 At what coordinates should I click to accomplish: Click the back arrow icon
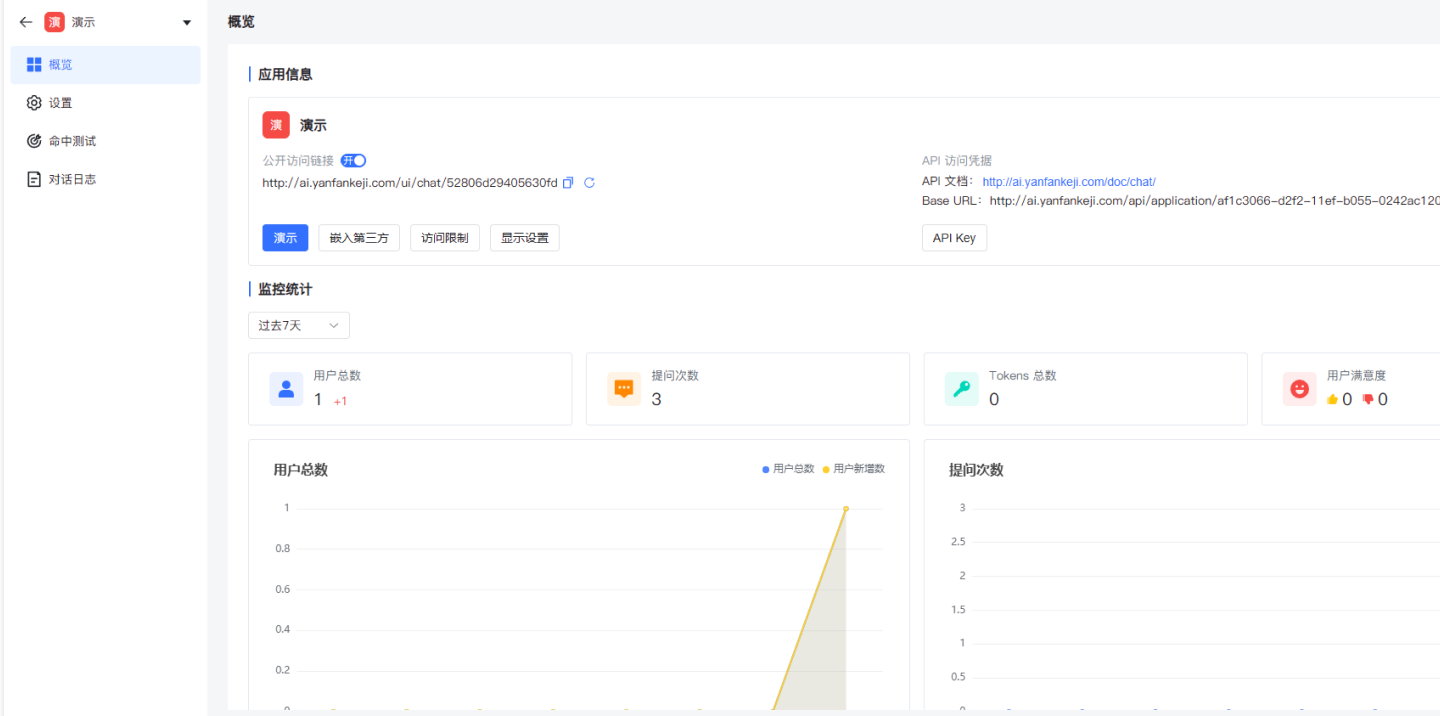click(x=26, y=22)
